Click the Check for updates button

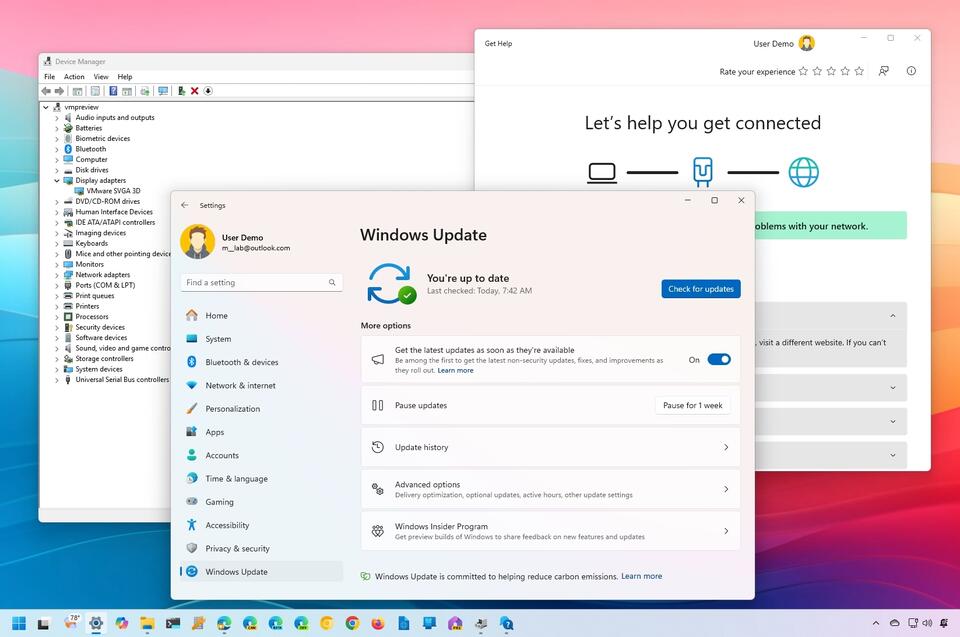(x=700, y=289)
